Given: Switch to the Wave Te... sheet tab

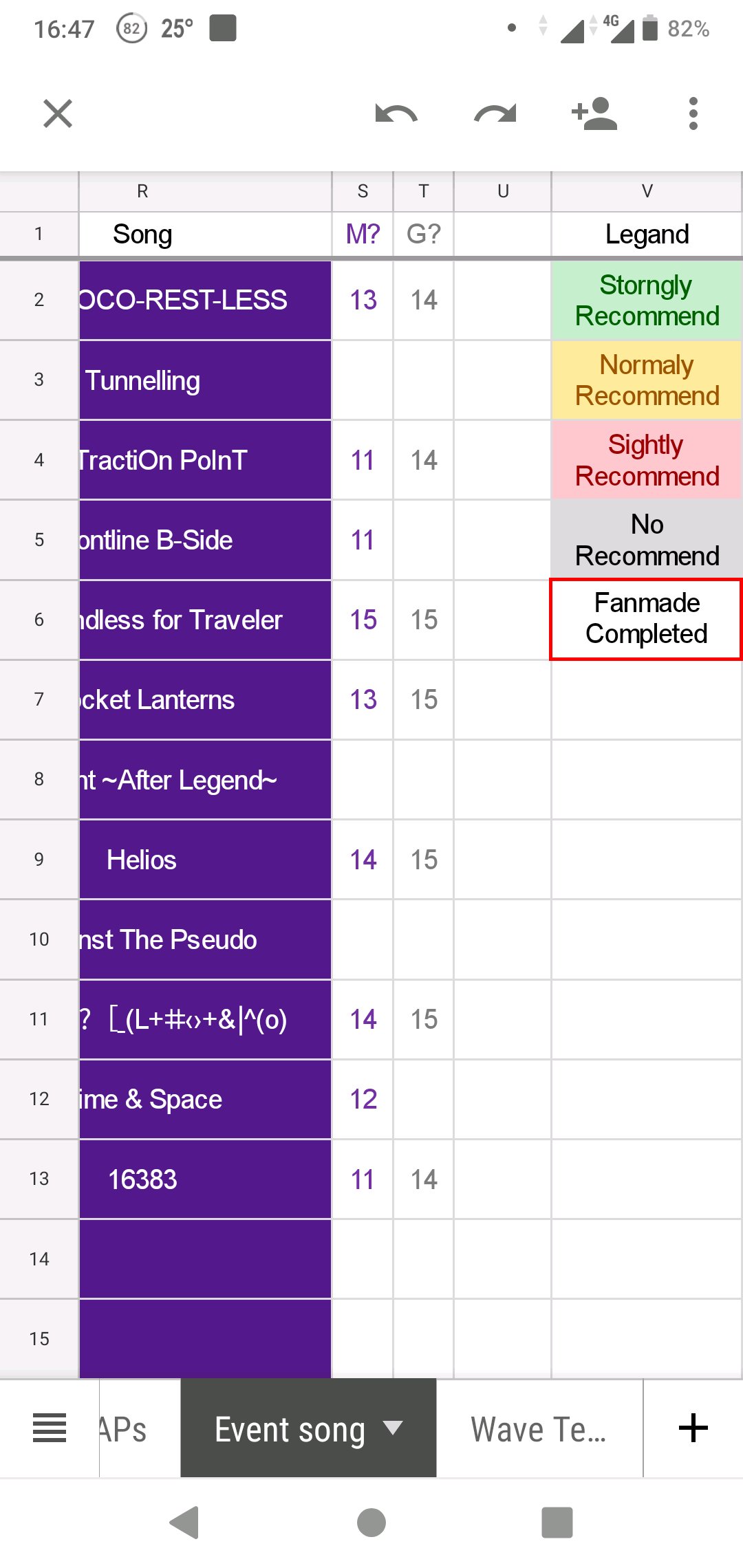Looking at the screenshot, I should 539,1429.
